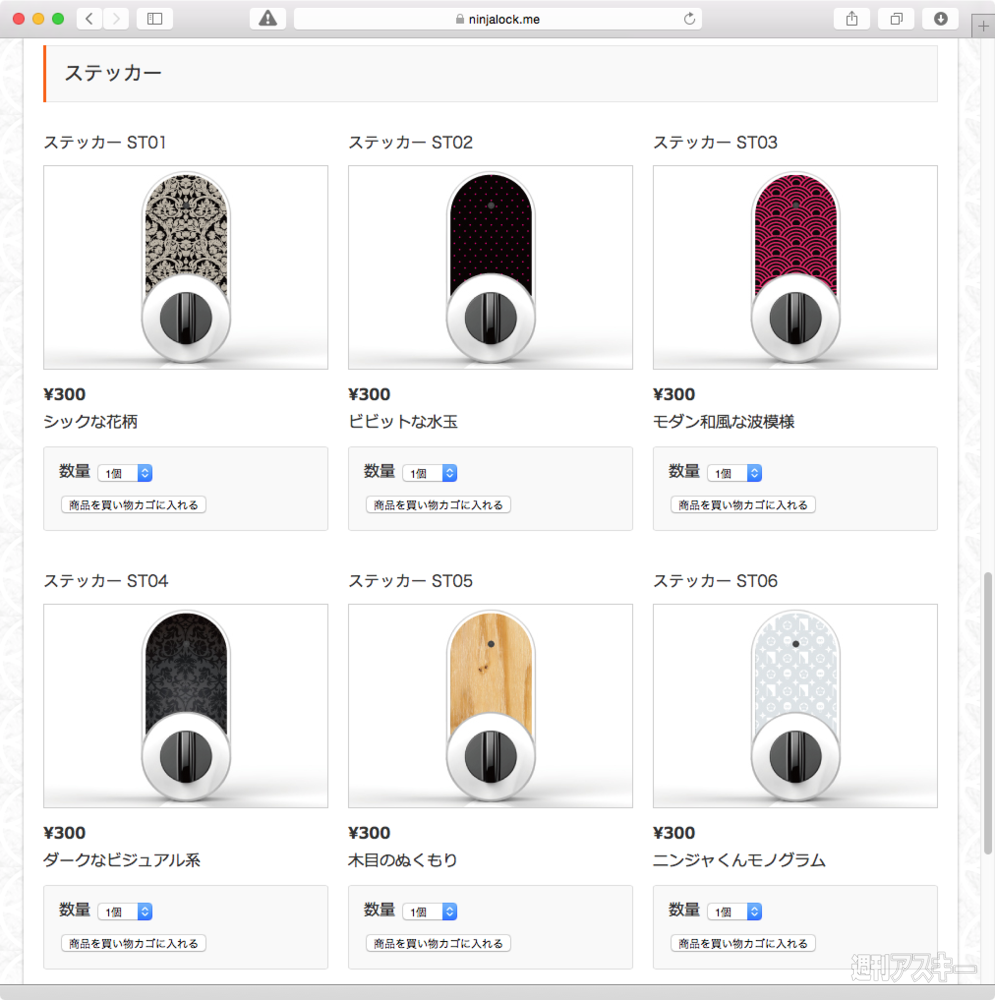This screenshot has width=995, height=1000.
Task: Close the Safari window
Action: [x=18, y=18]
